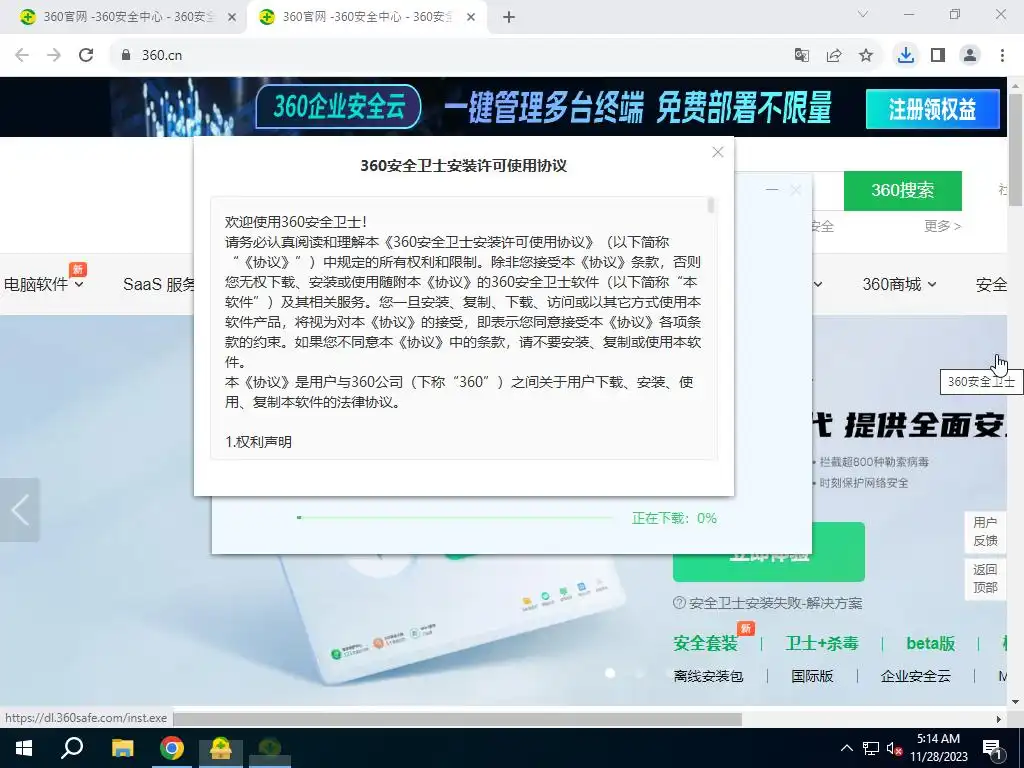Open the Chrome profile avatar

pos(970,56)
